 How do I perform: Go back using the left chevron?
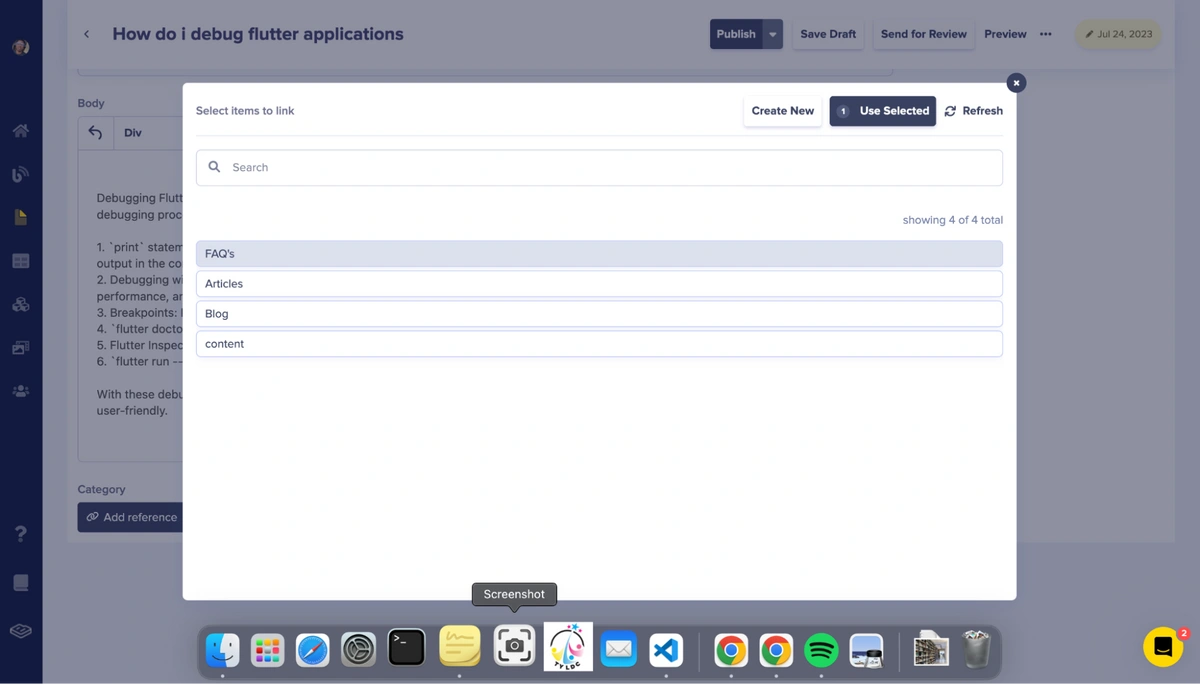pos(87,34)
